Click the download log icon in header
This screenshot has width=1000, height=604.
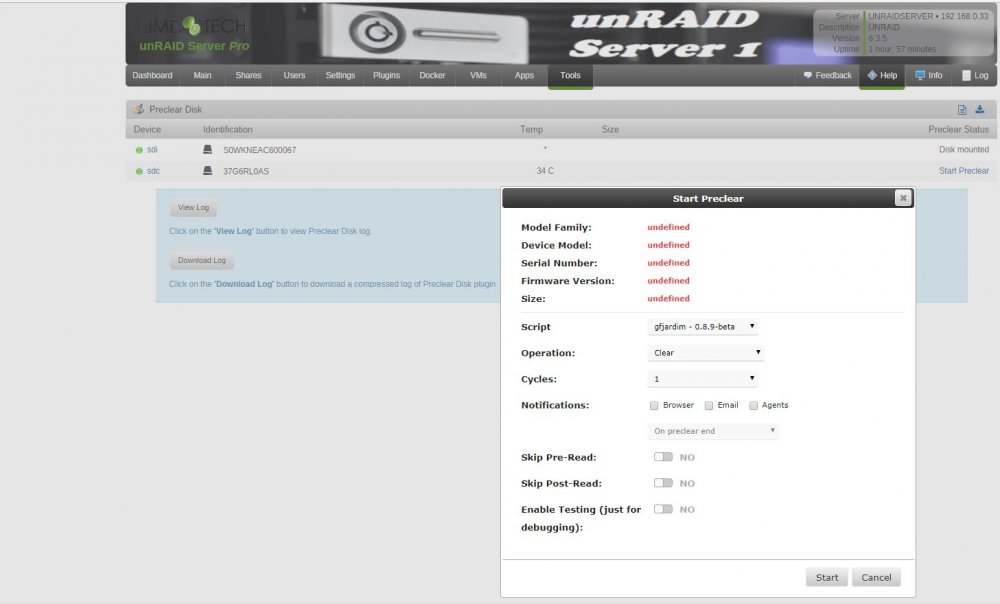[x=980, y=110]
